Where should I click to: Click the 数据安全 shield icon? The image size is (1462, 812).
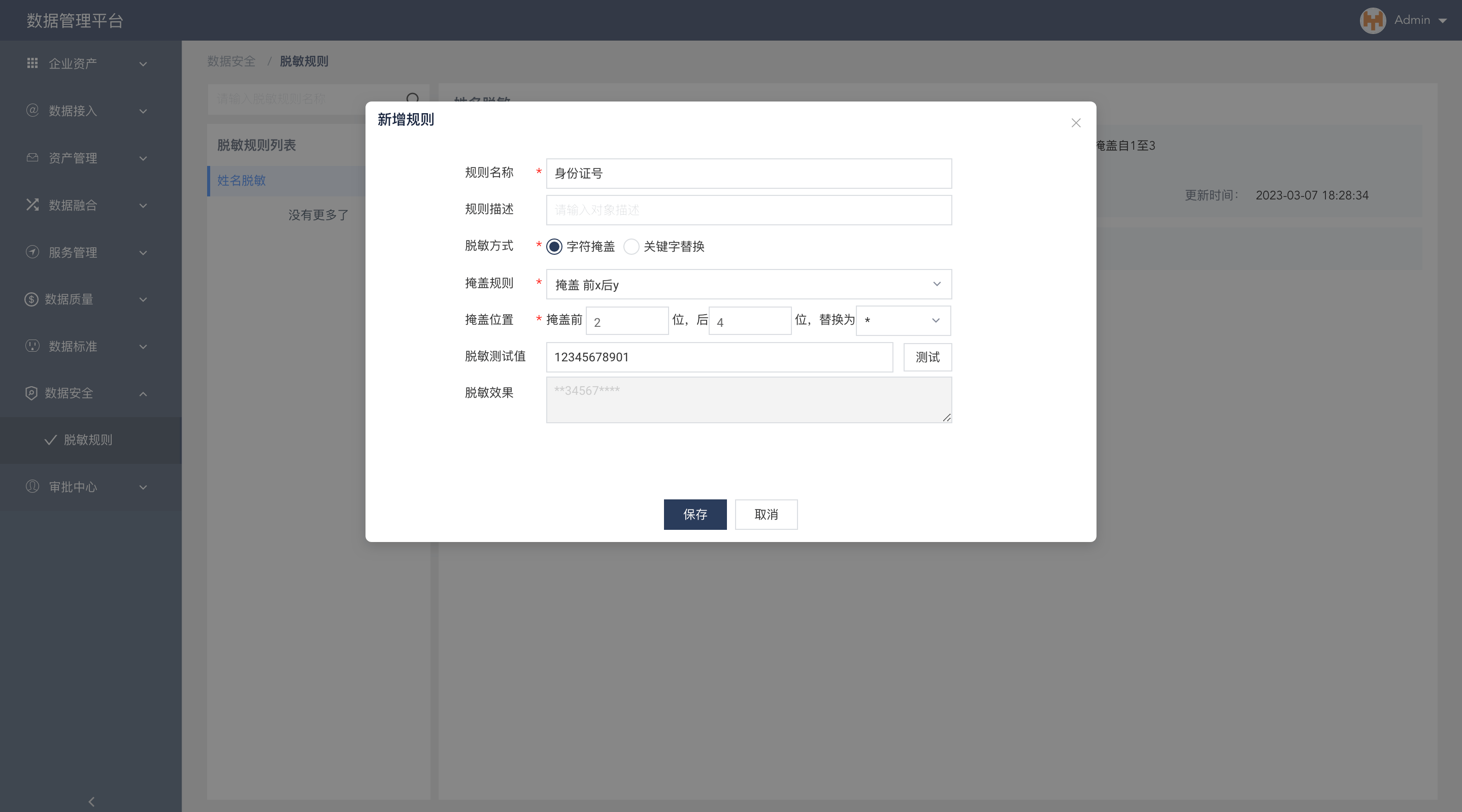point(31,393)
